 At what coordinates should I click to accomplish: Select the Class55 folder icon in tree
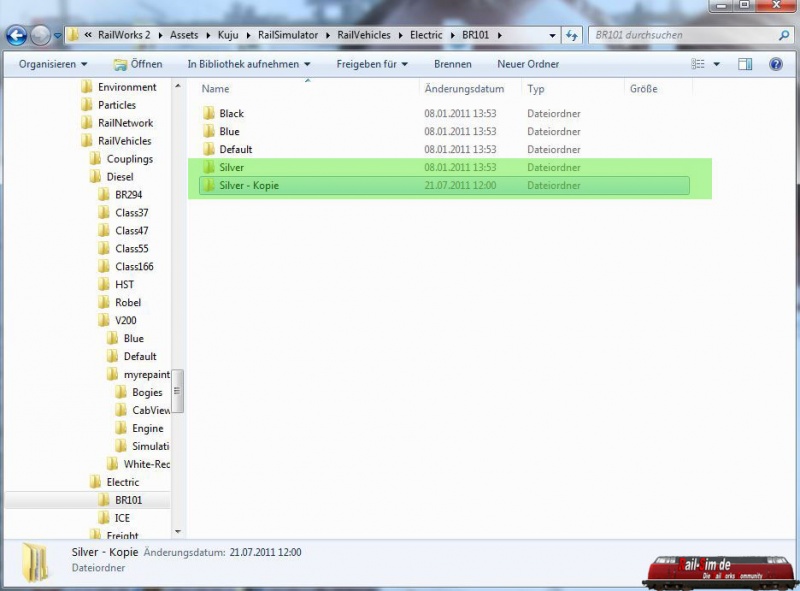[104, 249]
